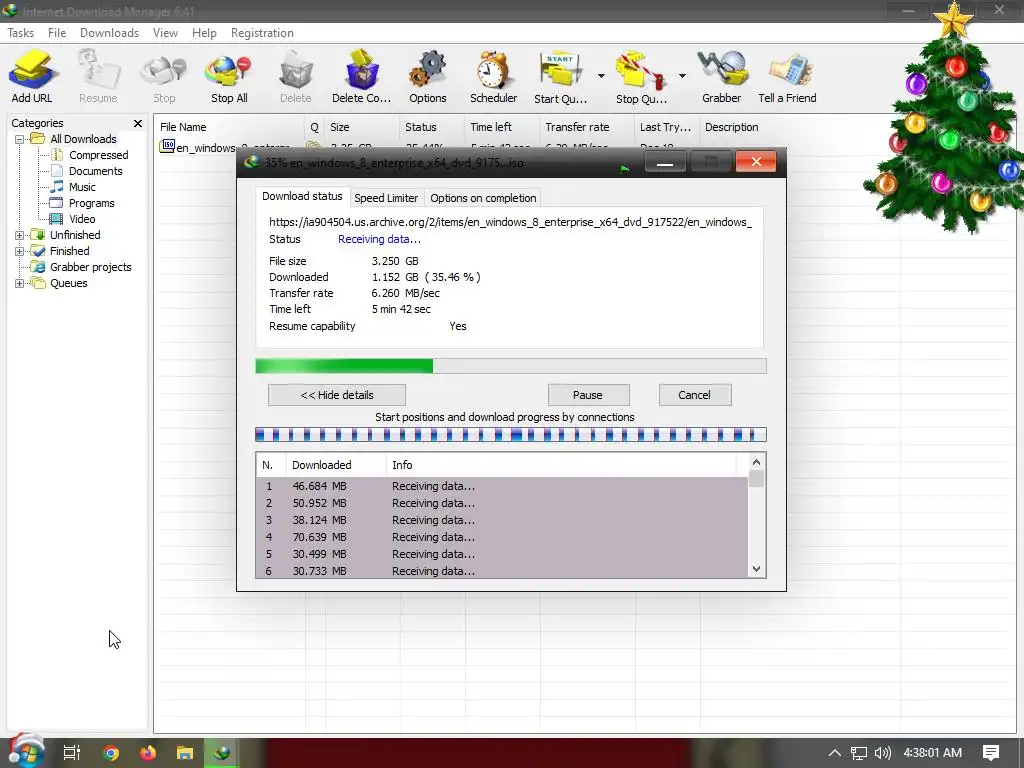The image size is (1024, 768).
Task: Click the Start Queue icon
Action: tap(560, 77)
